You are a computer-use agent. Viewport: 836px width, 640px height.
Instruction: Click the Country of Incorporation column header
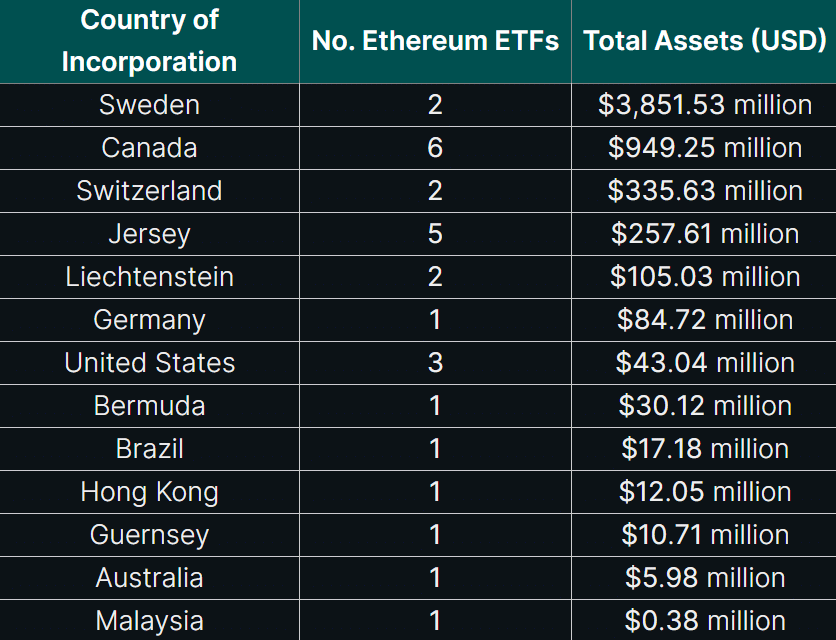[149, 40]
